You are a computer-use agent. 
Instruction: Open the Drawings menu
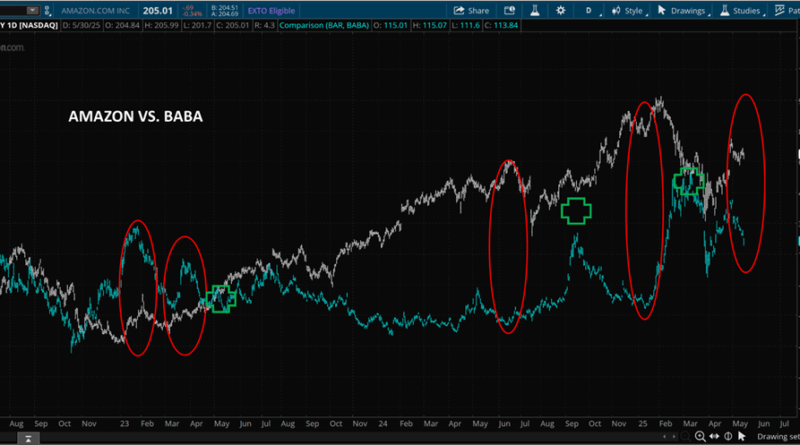683,11
